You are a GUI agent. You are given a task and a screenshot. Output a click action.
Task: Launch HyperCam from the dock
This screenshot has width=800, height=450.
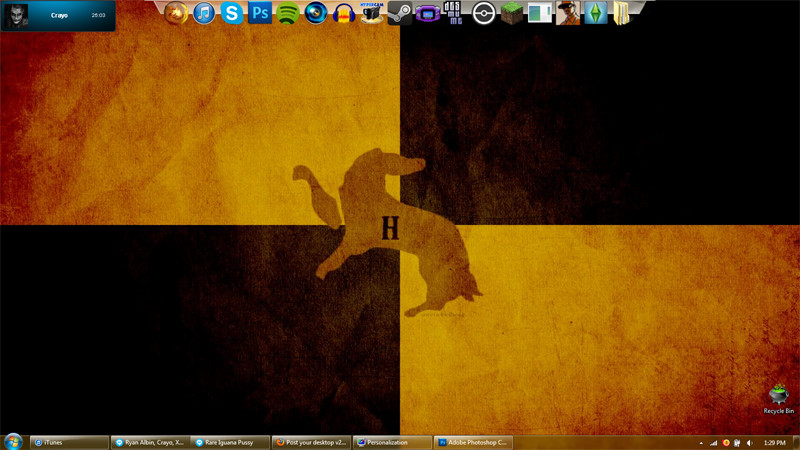point(372,13)
